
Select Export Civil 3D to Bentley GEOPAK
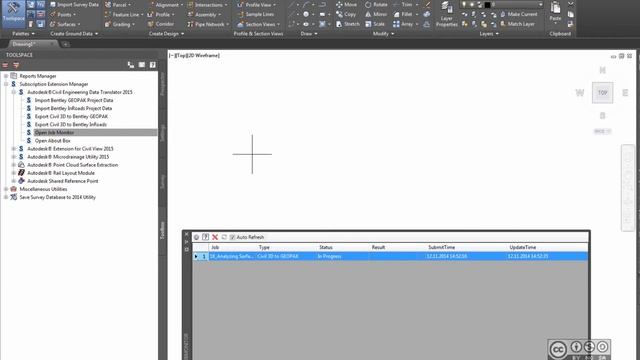coord(71,116)
